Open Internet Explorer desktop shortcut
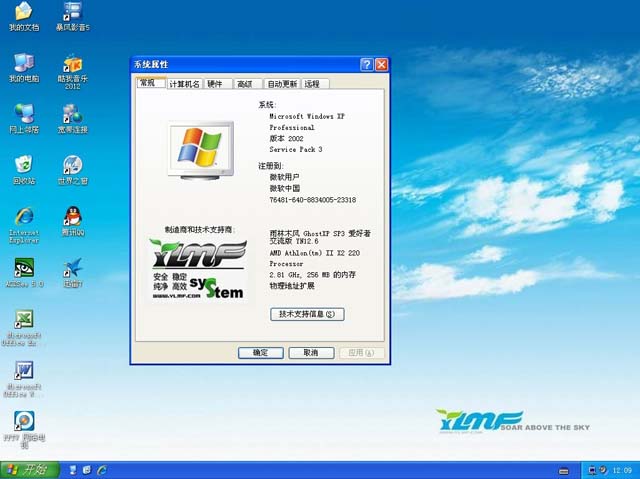 [x=24, y=216]
